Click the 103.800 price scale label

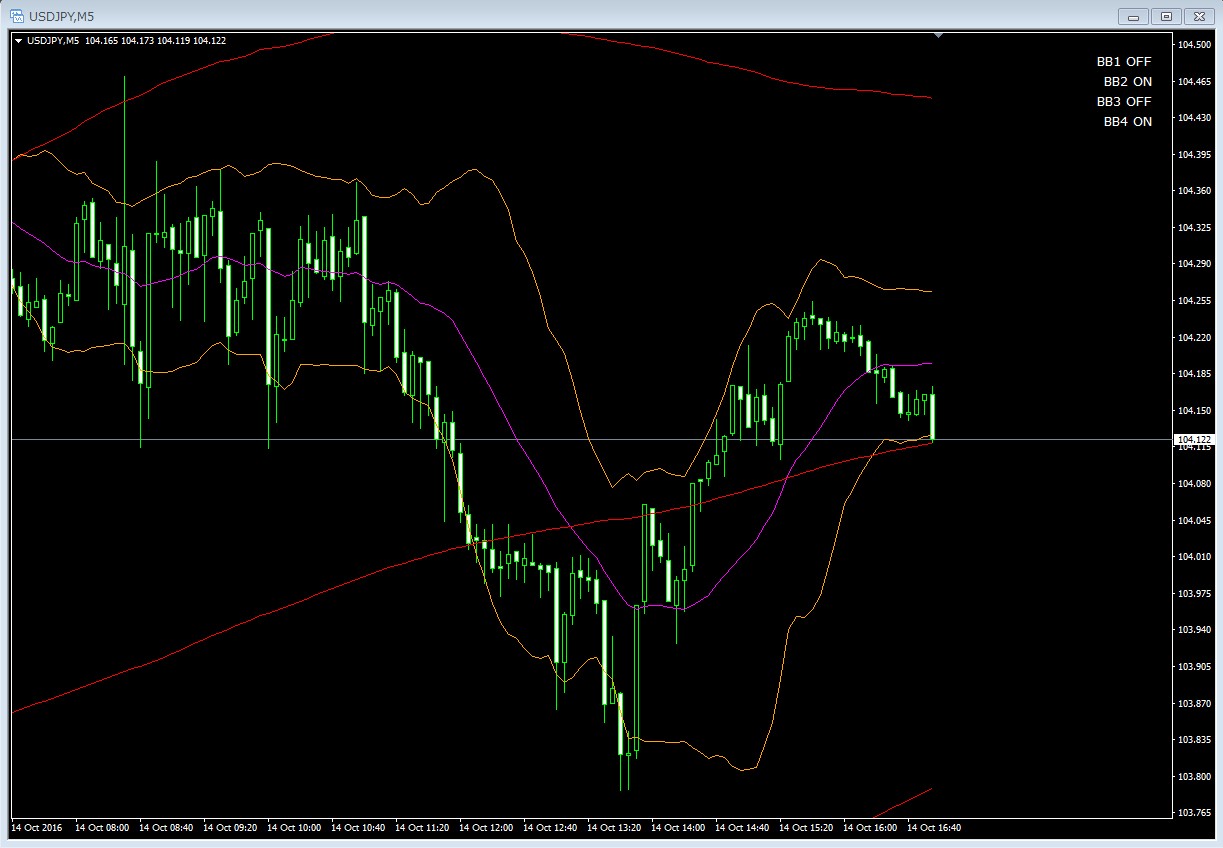click(x=1194, y=777)
